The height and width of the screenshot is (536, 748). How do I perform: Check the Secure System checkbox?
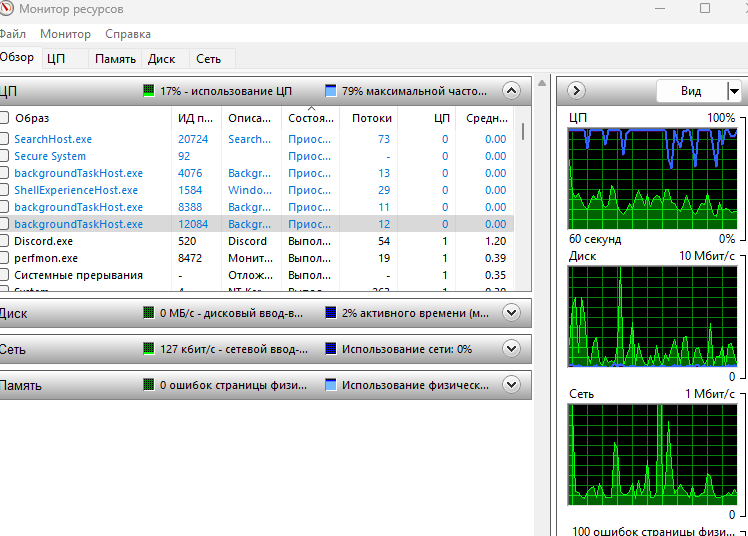[x=4, y=156]
